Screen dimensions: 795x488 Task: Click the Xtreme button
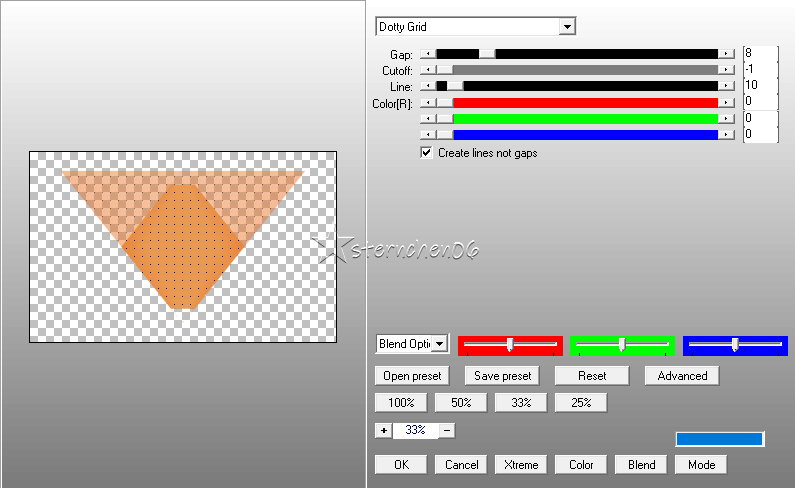(521, 465)
